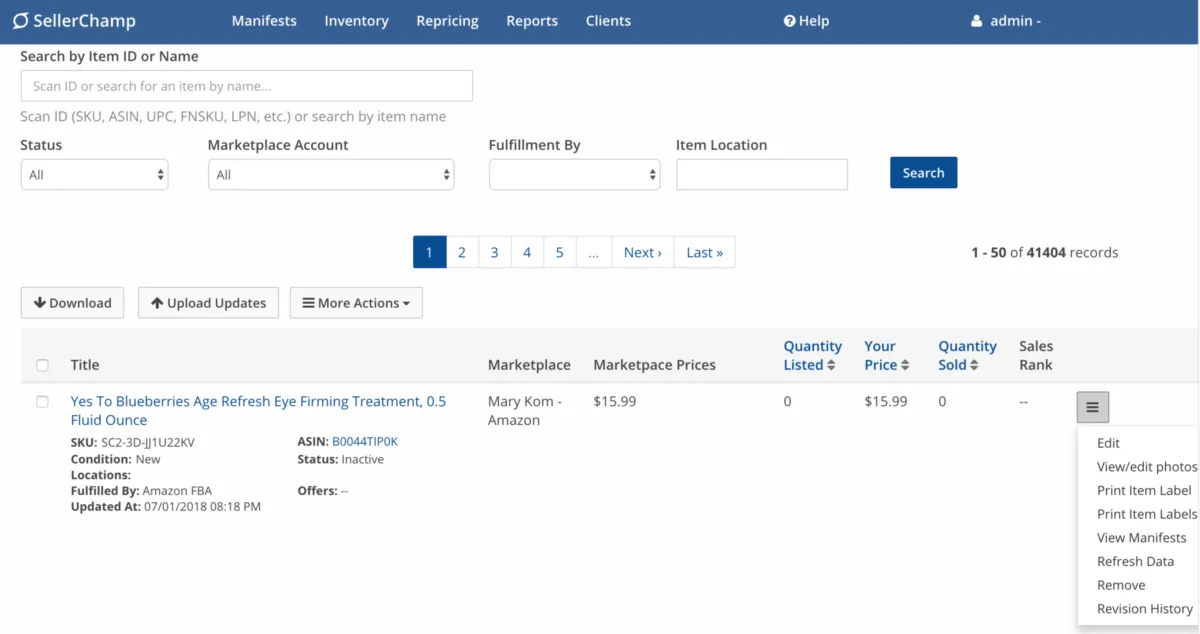Open the Inventory menu in navbar
The width and height of the screenshot is (1200, 634).
click(356, 21)
